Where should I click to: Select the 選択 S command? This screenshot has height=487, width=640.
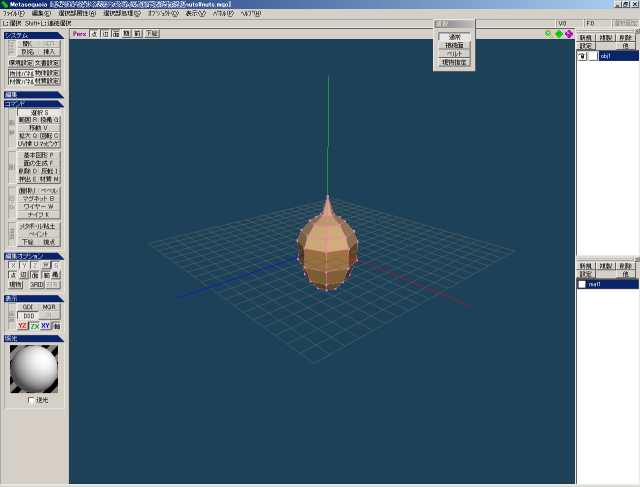pyautogui.click(x=39, y=112)
